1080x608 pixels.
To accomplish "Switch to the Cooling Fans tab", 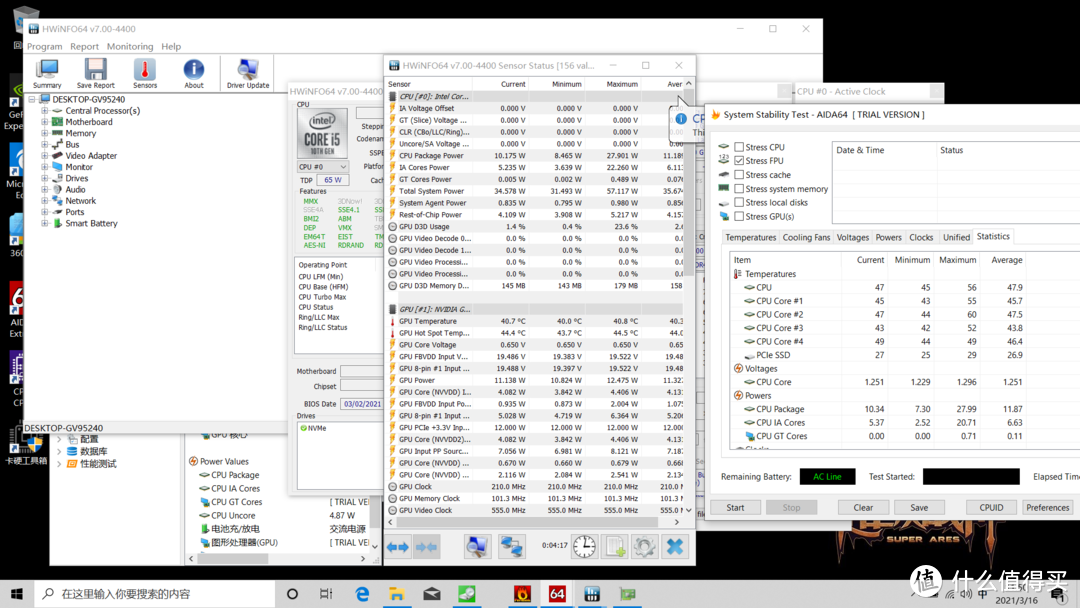I will pyautogui.click(x=806, y=238).
